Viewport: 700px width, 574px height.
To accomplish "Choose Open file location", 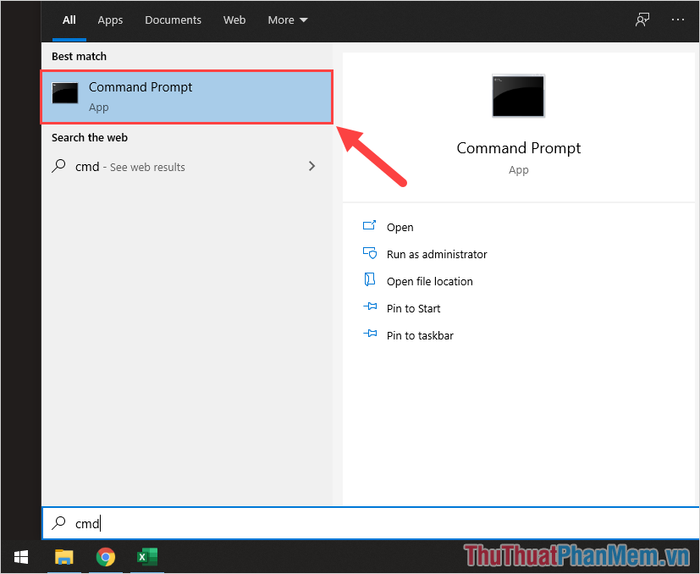I will click(429, 282).
